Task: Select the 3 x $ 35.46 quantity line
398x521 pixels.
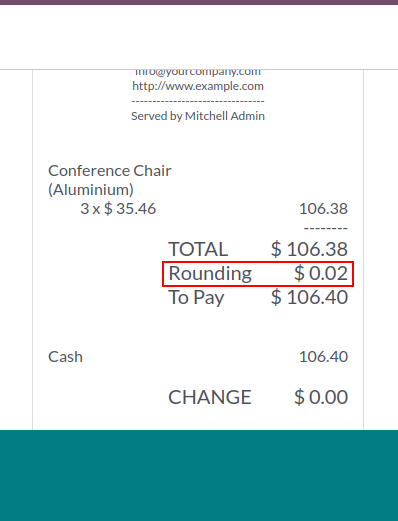Action: [118, 209]
